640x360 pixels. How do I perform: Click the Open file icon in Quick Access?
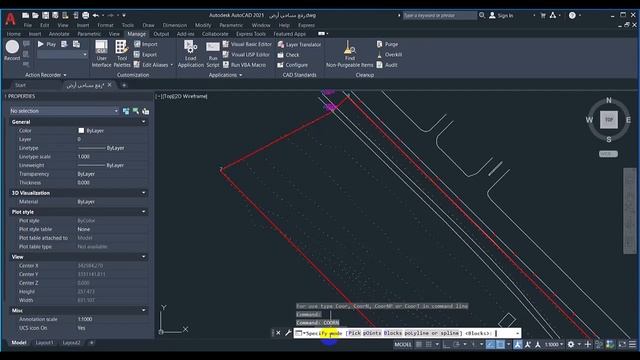pos(35,16)
